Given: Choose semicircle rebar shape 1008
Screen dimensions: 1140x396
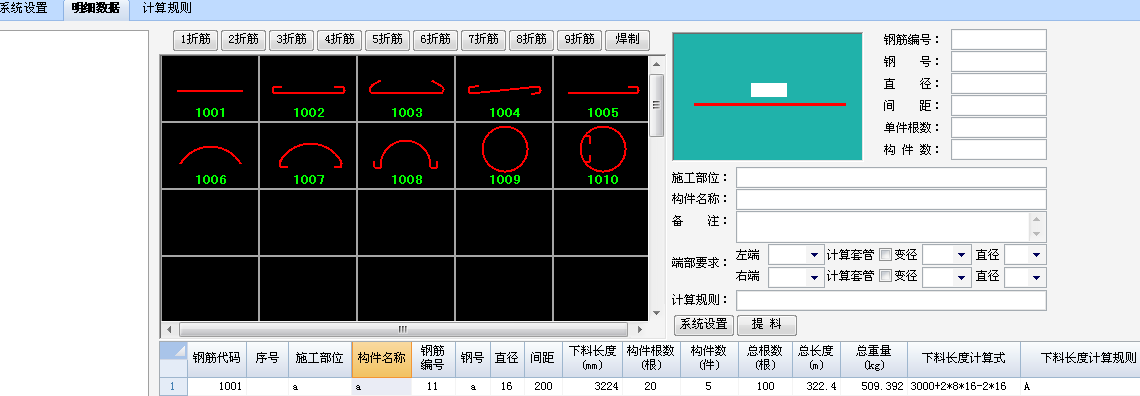Looking at the screenshot, I should click(406, 155).
